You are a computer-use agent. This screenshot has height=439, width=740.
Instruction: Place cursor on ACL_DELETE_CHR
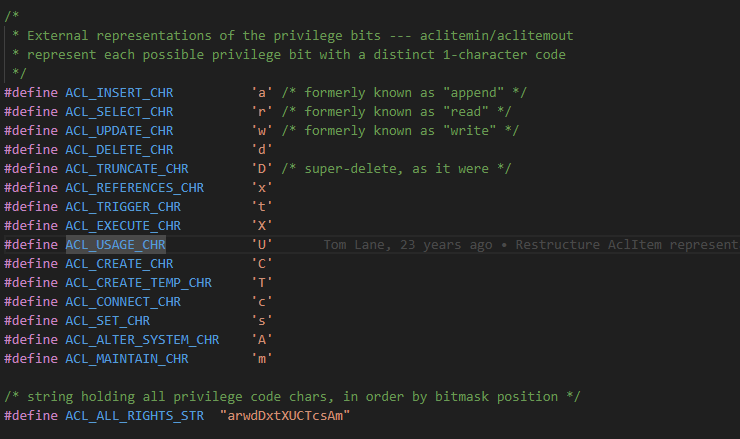point(119,150)
